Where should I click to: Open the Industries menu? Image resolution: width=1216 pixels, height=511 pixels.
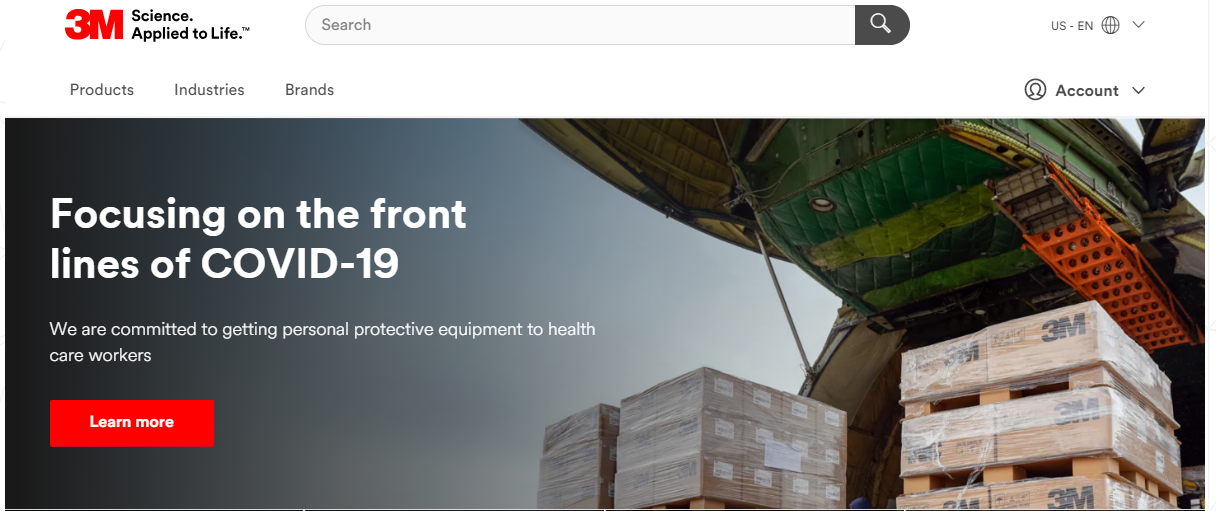pyautogui.click(x=209, y=90)
